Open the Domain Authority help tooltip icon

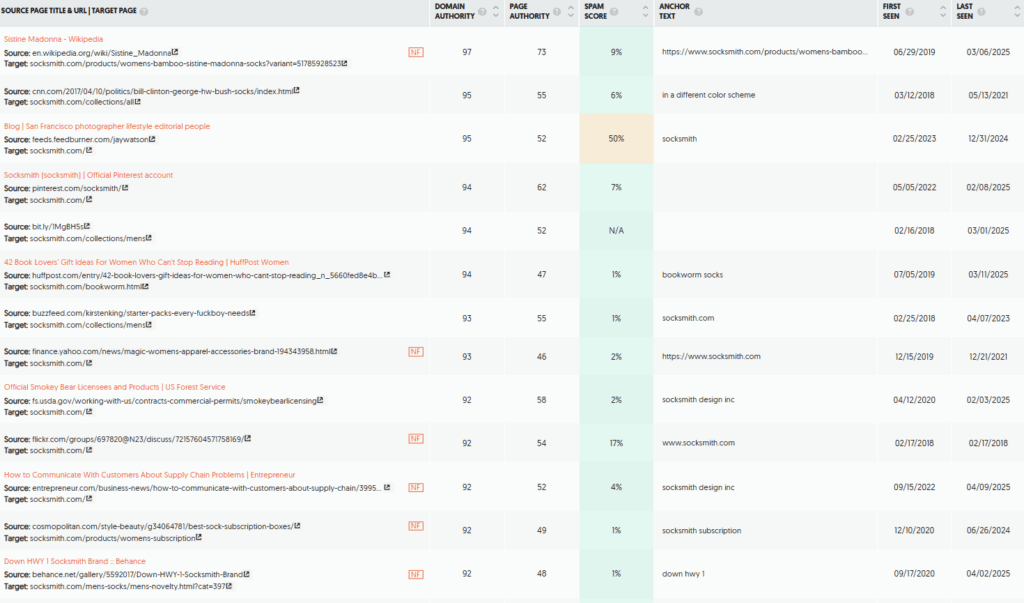click(482, 11)
